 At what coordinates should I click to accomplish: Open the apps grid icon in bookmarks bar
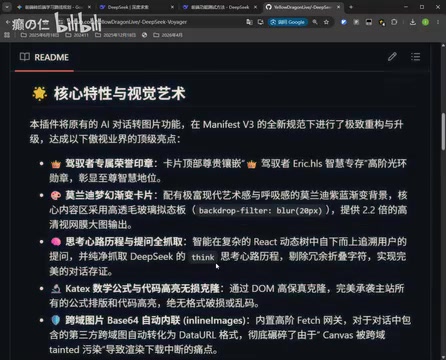[x=7, y=35]
